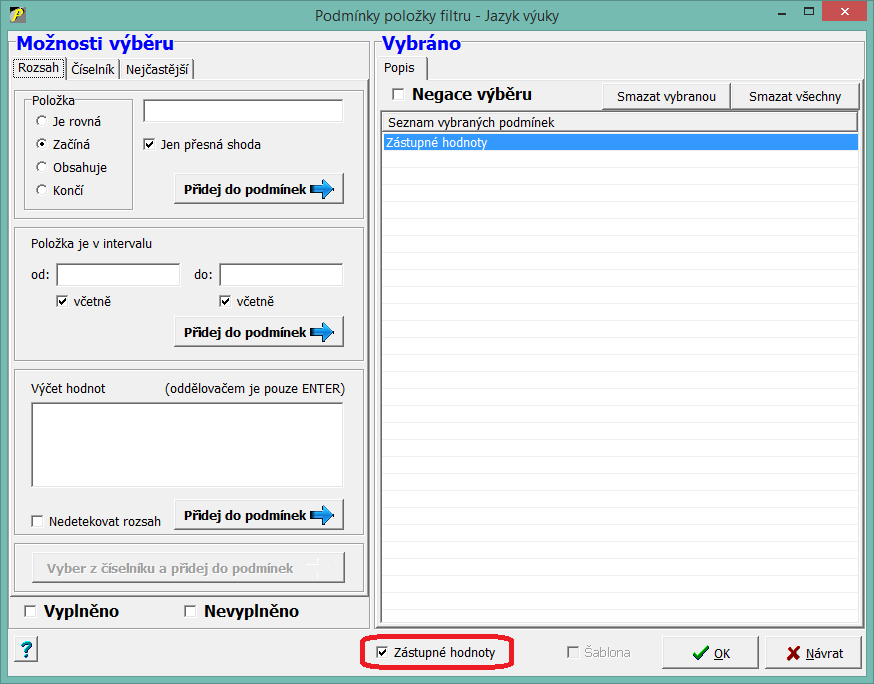Enable 'Negace výběru' checkbox

[x=398, y=95]
